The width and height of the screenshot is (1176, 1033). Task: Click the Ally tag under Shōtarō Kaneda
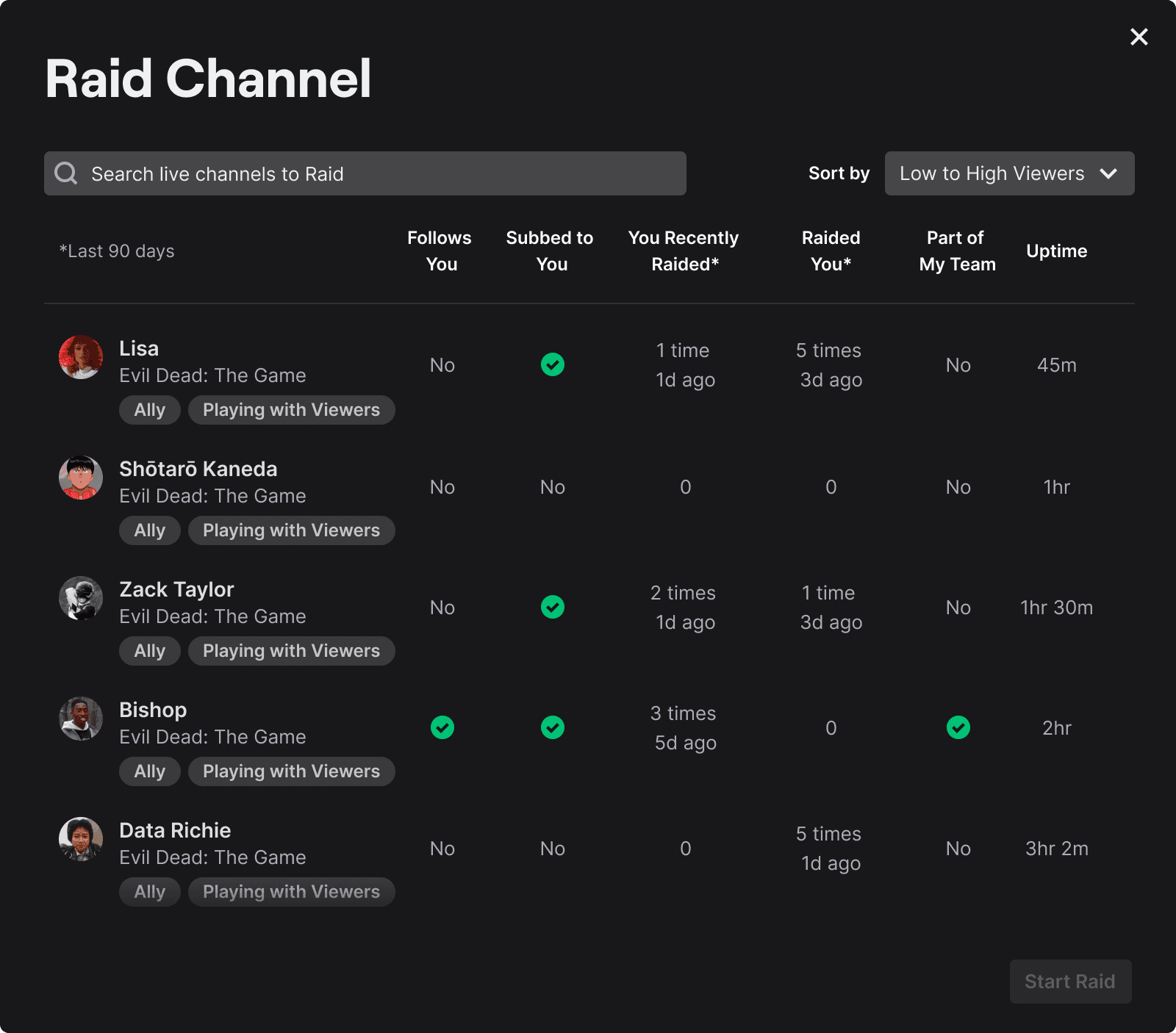150,530
